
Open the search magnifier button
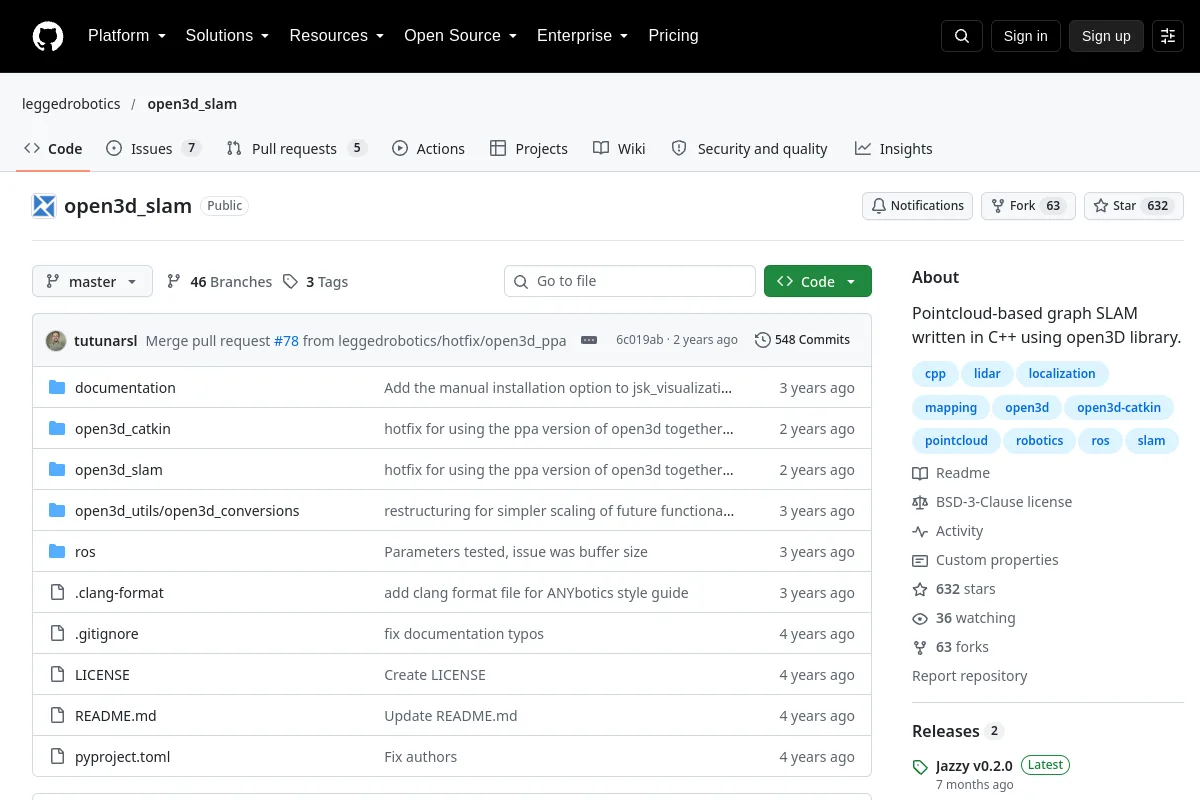962,36
